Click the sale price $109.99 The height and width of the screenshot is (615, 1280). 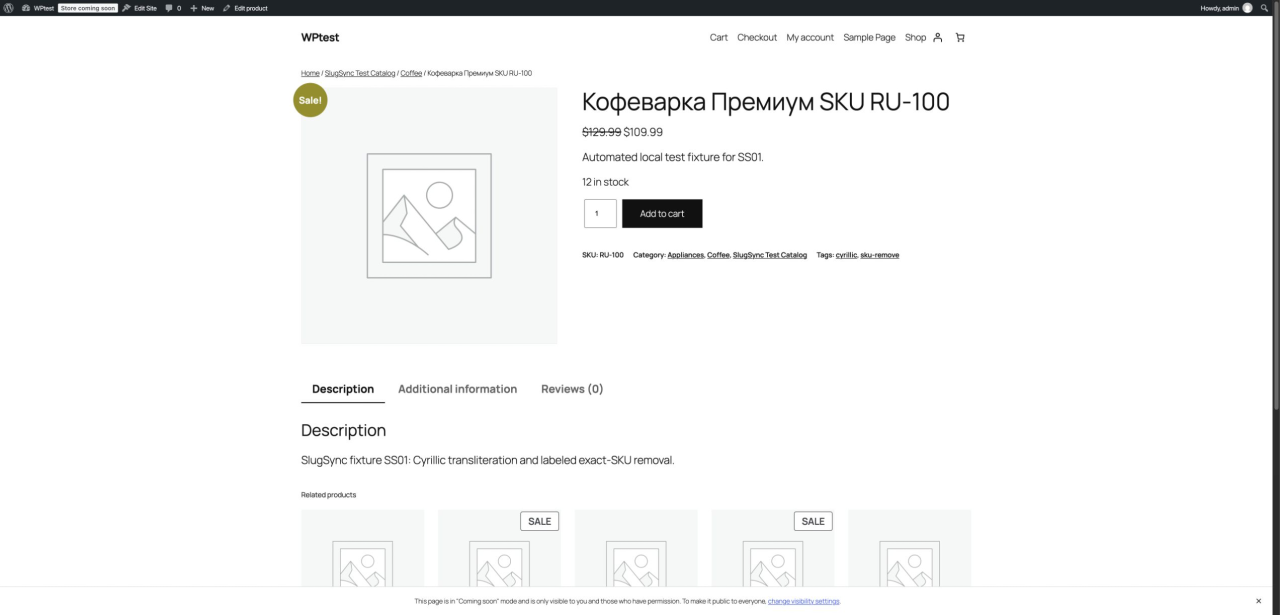643,132
